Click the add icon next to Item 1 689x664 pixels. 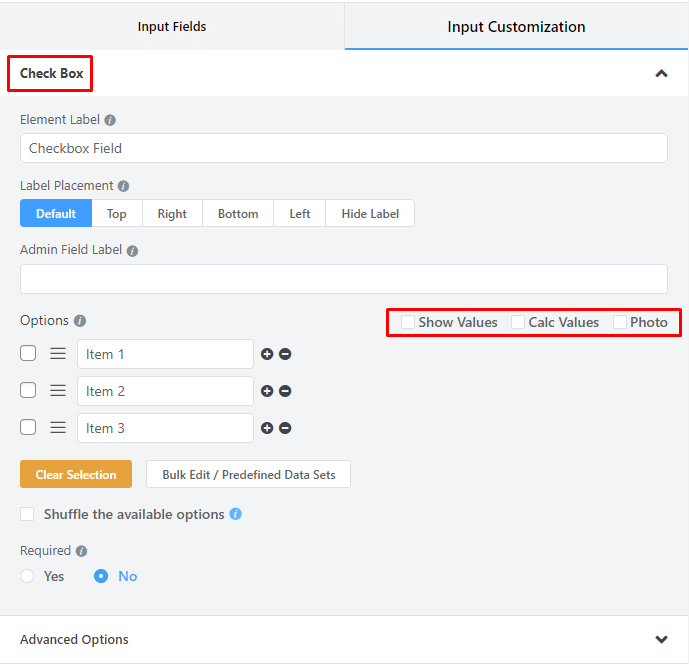(267, 354)
